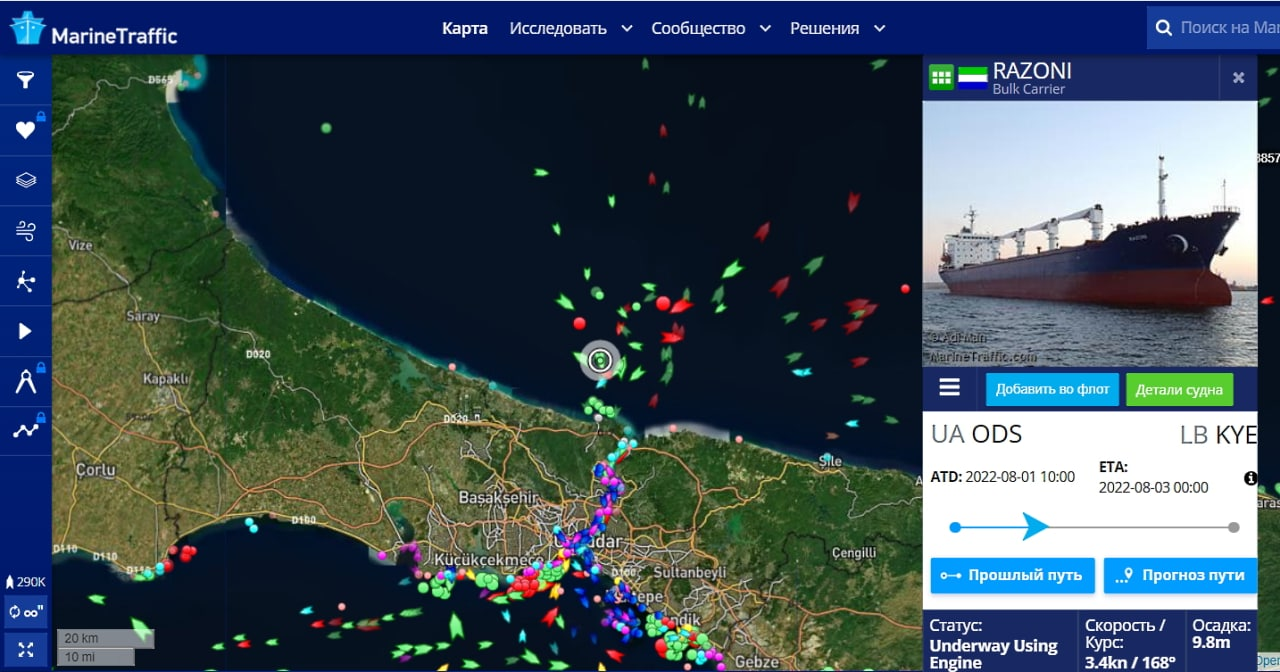This screenshot has width=1280, height=672.
Task: Toggle map auto-refresh infinity button
Action: [x=26, y=611]
